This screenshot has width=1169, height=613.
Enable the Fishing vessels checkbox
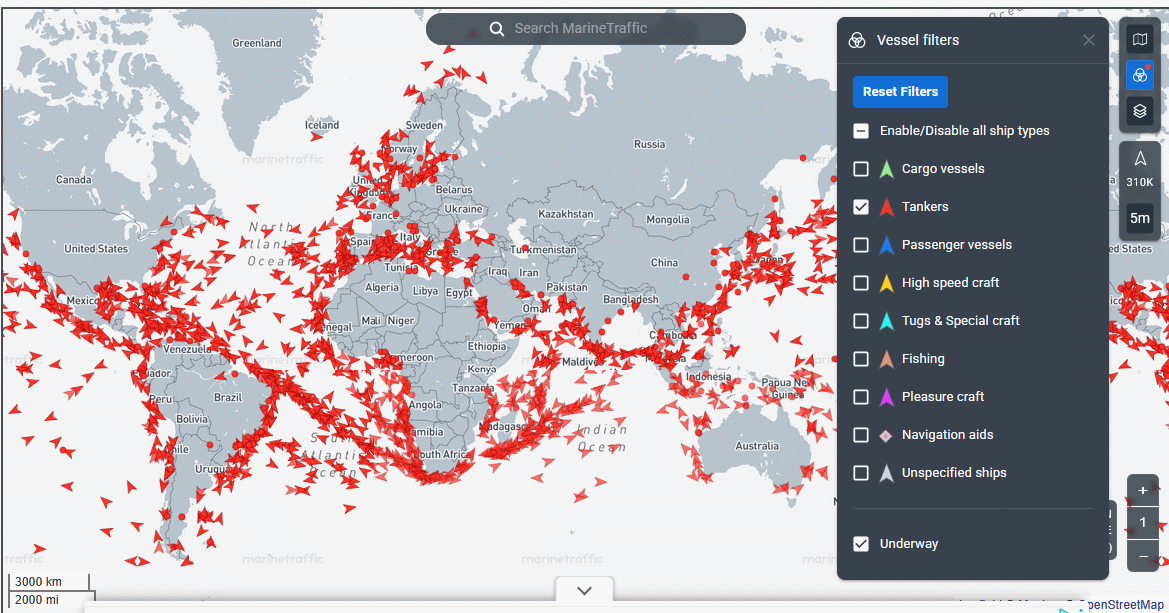point(861,359)
